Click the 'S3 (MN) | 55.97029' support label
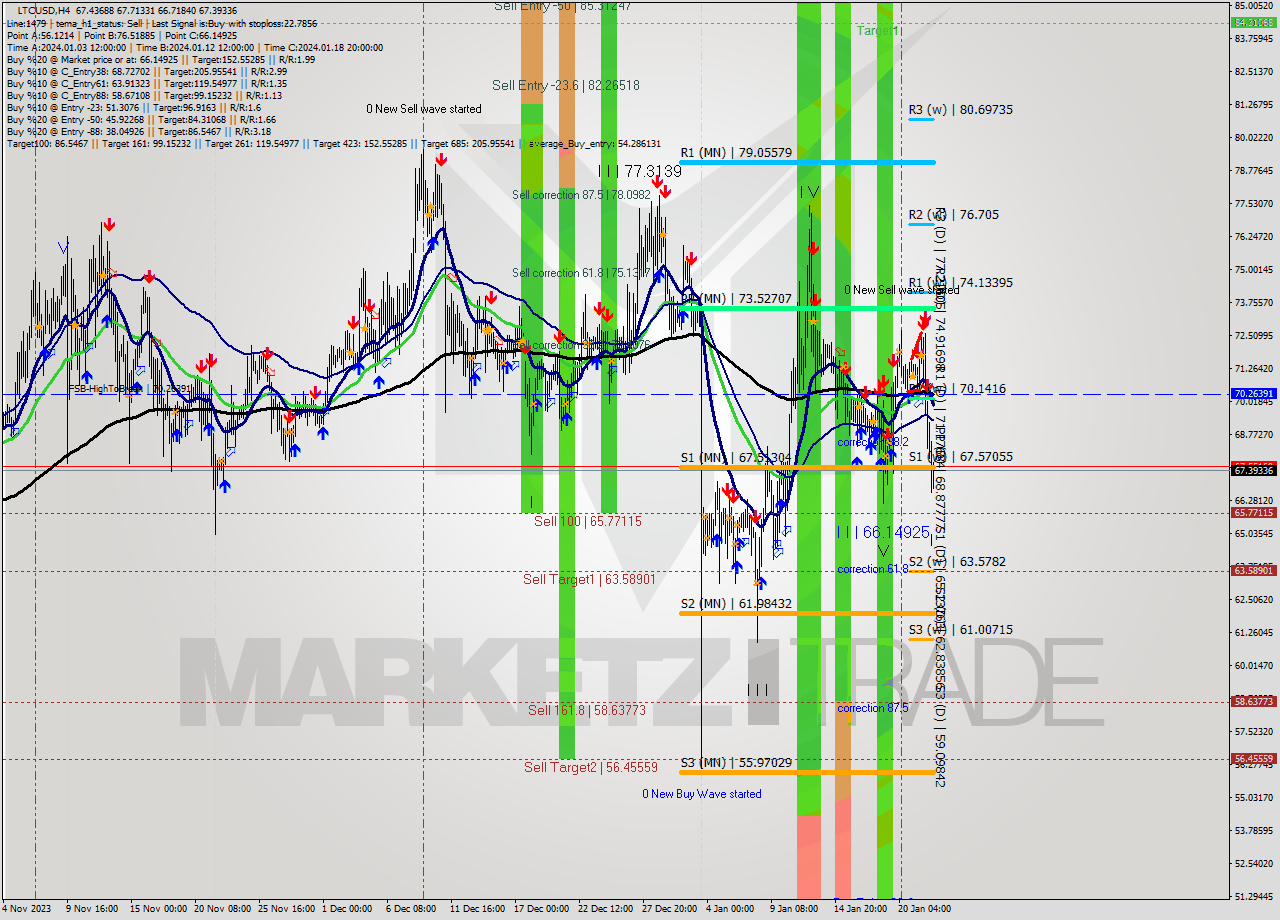1280x920 pixels. [736, 762]
